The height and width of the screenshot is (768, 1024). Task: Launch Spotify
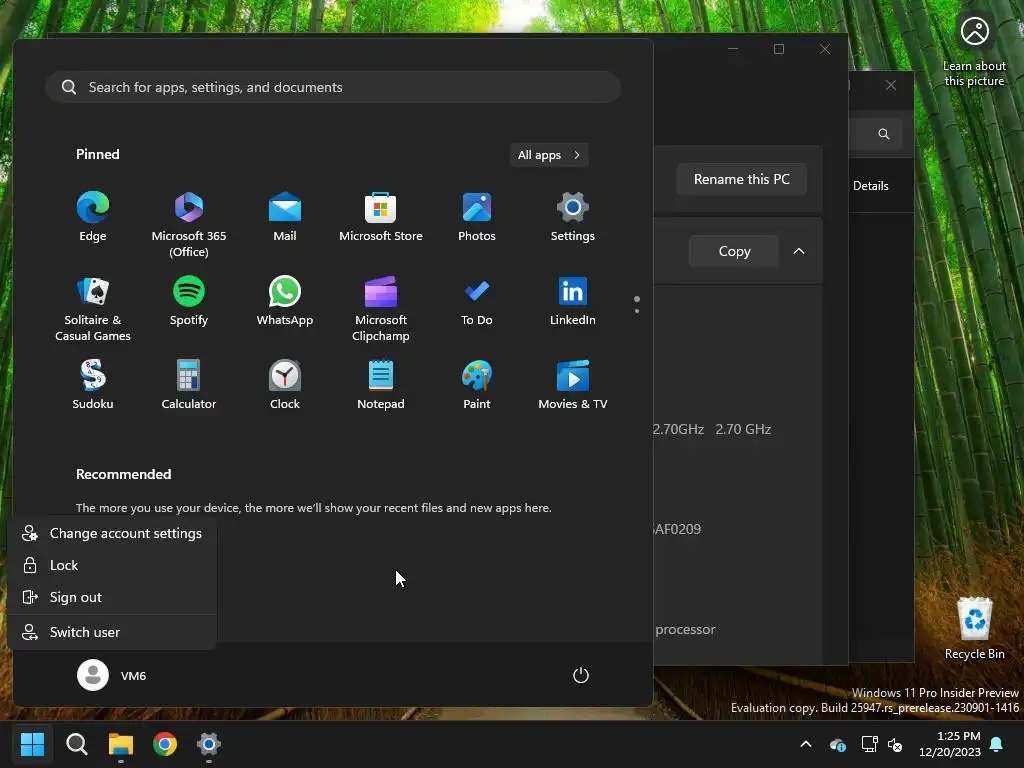189,302
